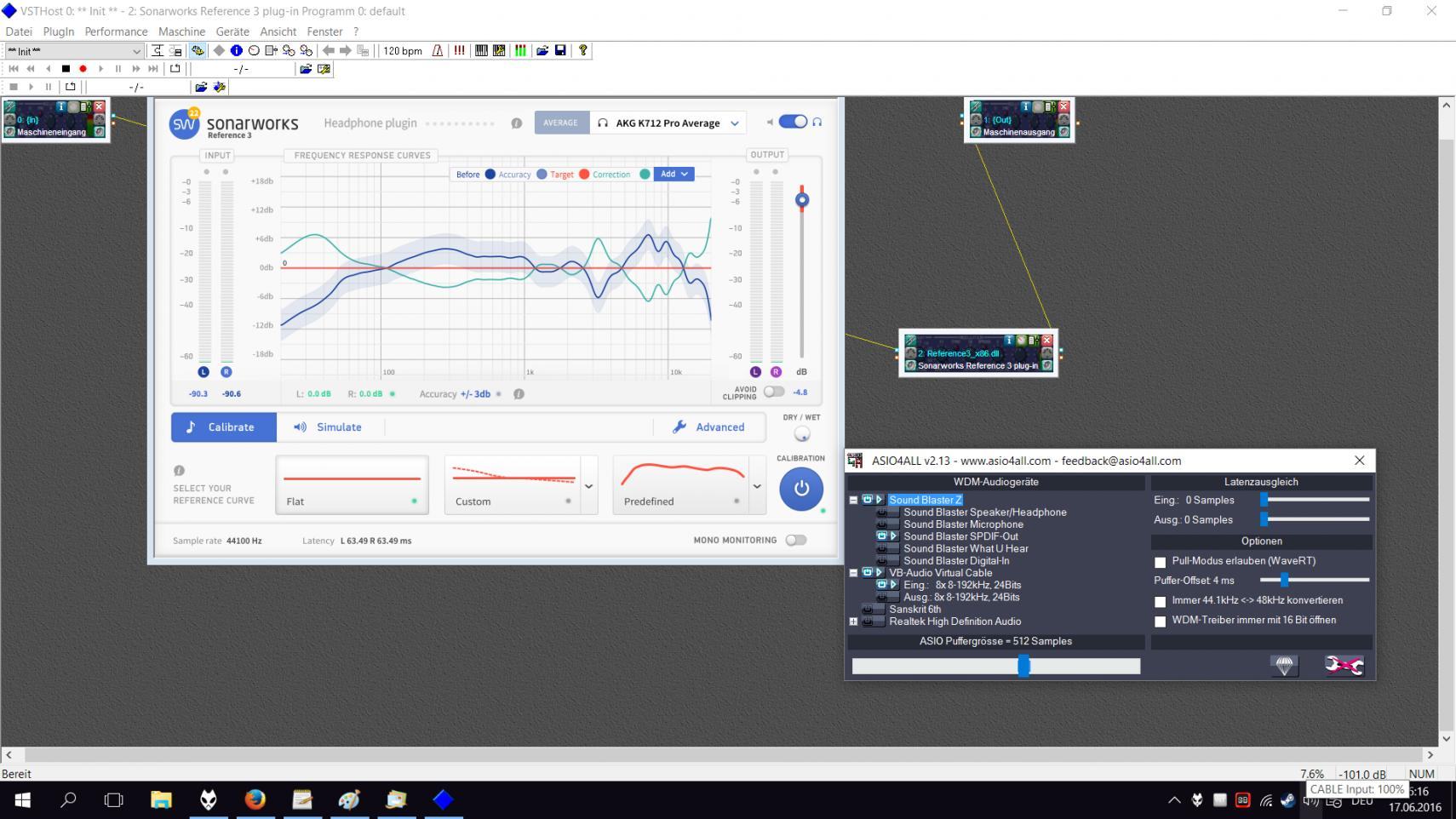Click info icon on Maschinenausgang node
The width and height of the screenshot is (1456, 819).
point(1026,106)
